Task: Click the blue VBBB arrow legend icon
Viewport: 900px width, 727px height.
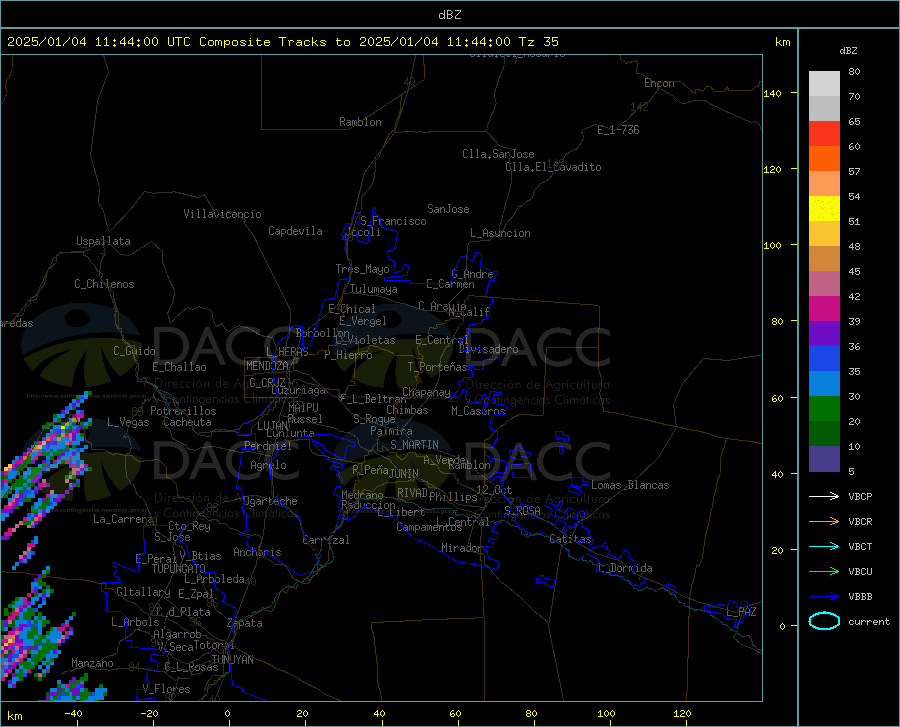Action: point(824,596)
